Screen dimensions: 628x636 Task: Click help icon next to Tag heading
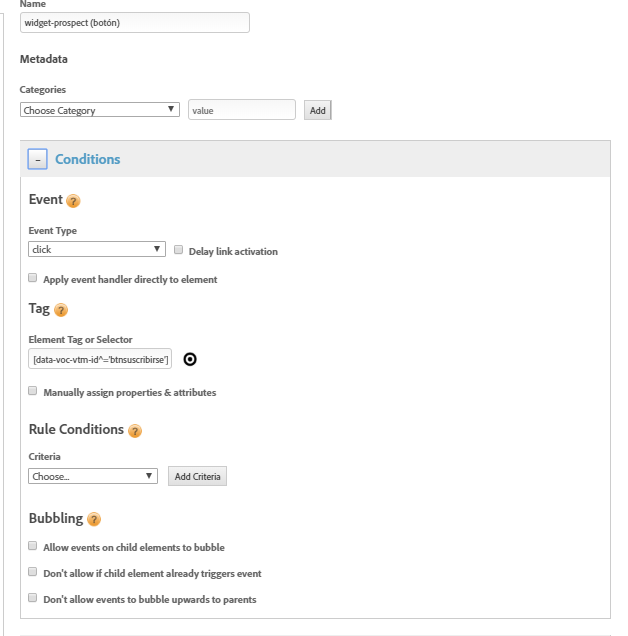click(x=61, y=311)
